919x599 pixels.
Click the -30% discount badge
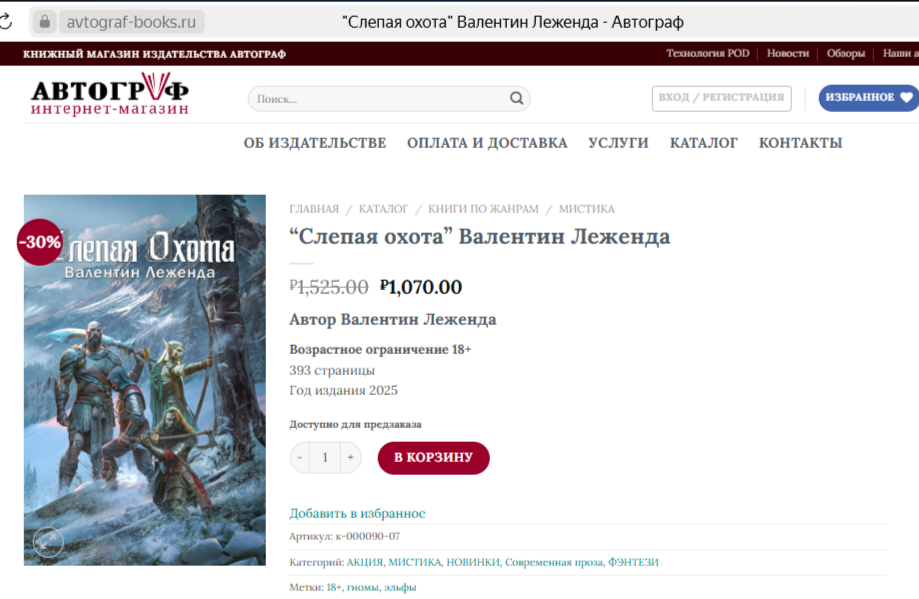tap(39, 242)
